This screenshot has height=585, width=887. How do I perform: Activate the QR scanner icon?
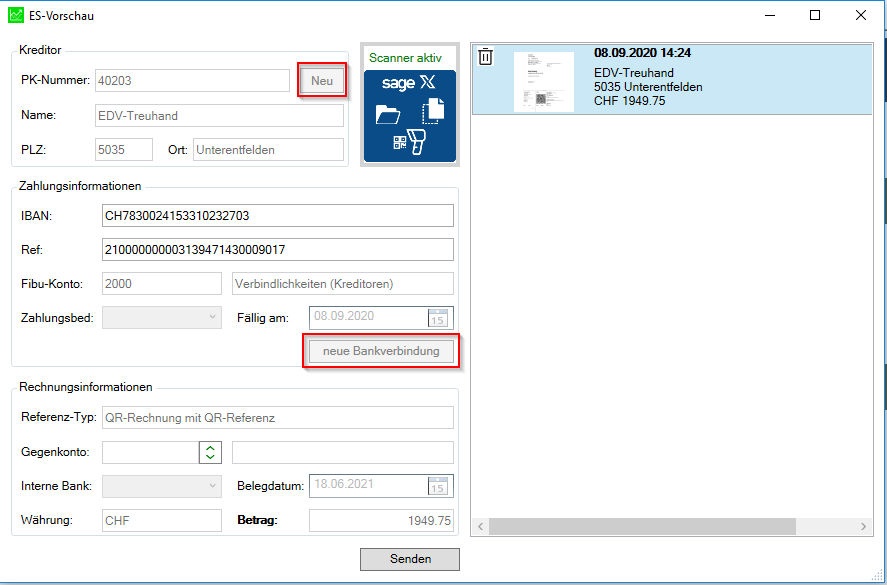(x=410, y=141)
